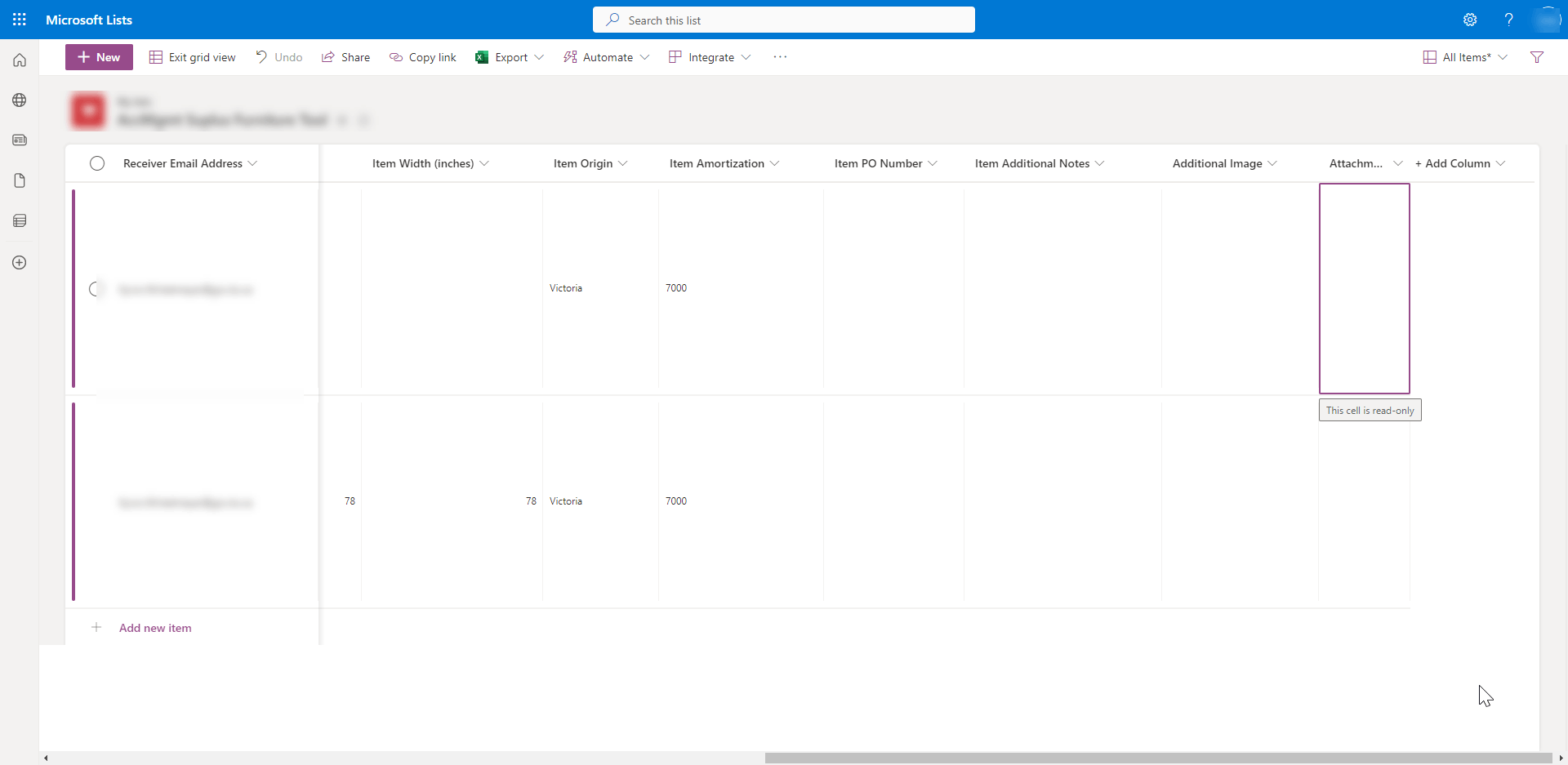Open Item Origin column header menu
This screenshot has width=1568, height=765.
pos(590,163)
